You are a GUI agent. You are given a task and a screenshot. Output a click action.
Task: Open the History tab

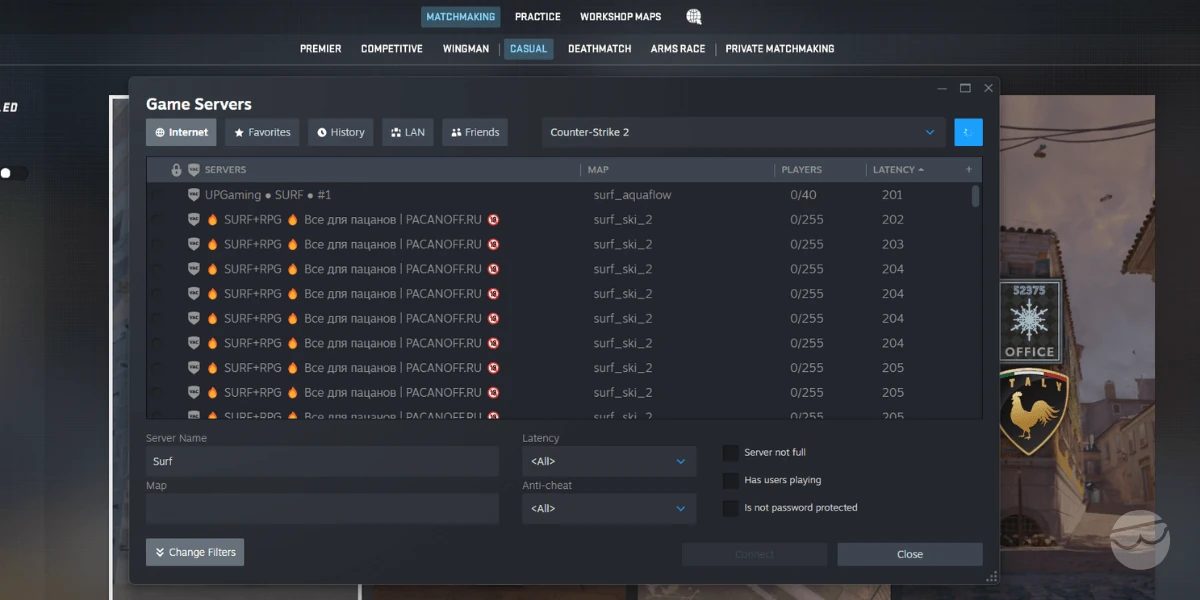(340, 132)
